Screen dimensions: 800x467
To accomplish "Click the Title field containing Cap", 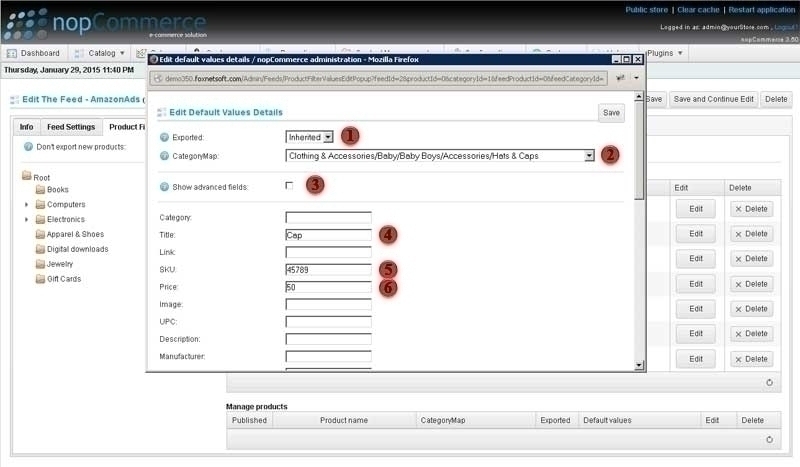I will tap(329, 235).
